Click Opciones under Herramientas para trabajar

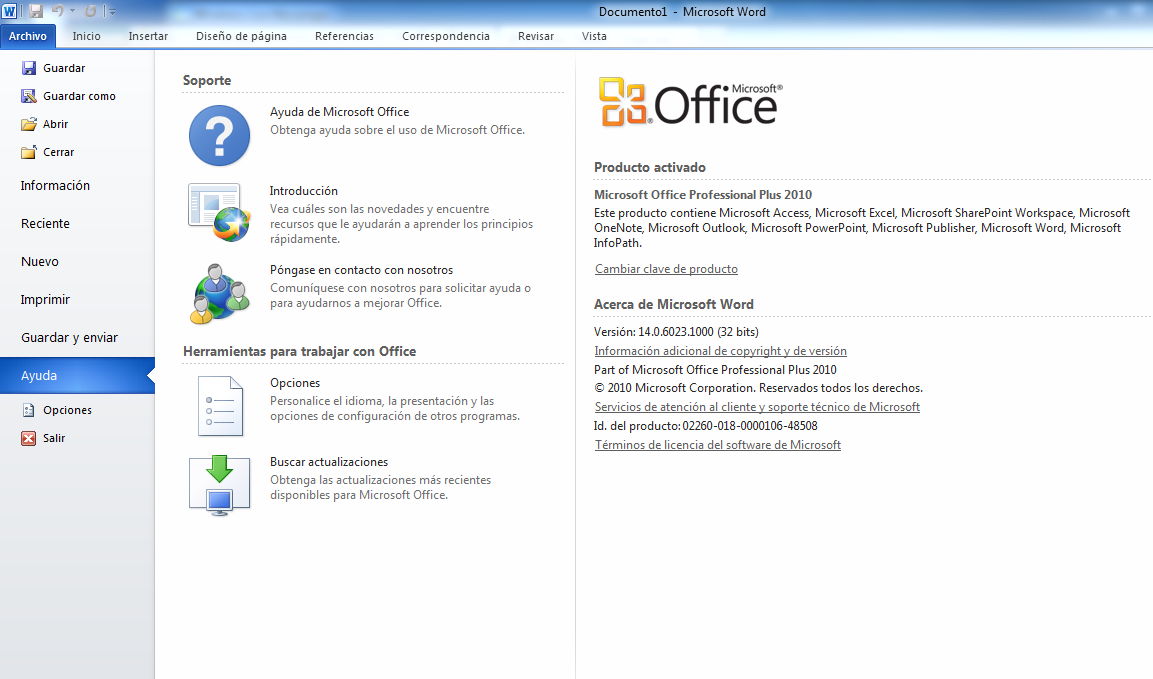click(295, 383)
